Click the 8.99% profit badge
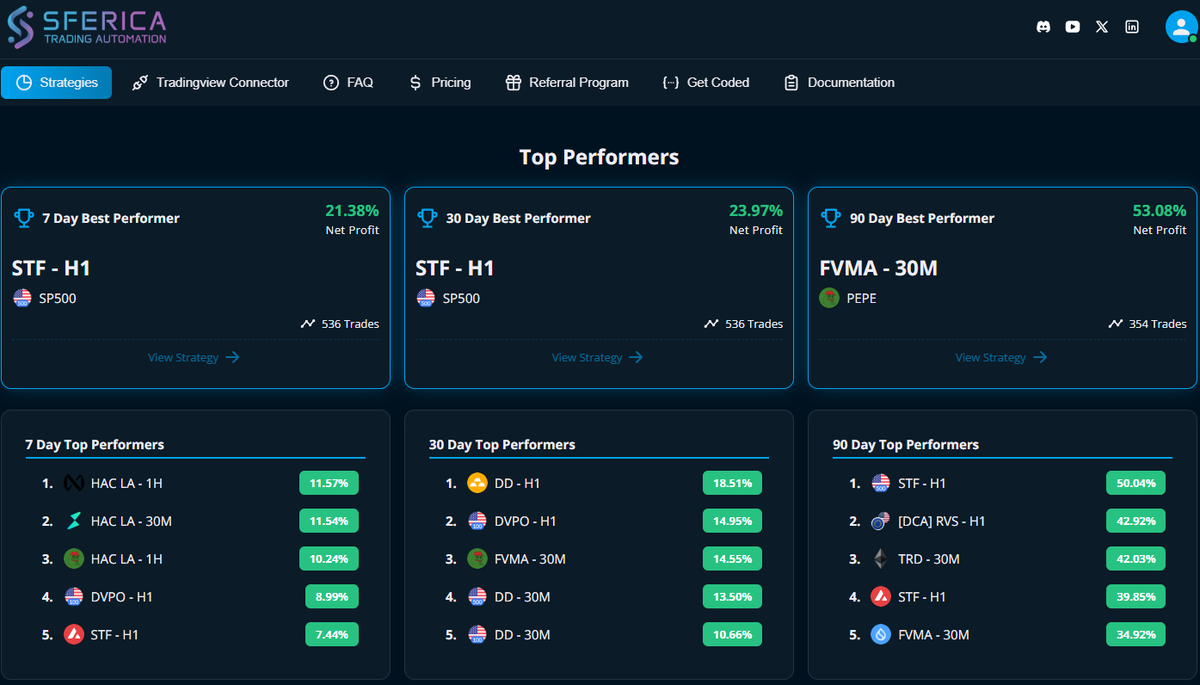 click(332, 597)
